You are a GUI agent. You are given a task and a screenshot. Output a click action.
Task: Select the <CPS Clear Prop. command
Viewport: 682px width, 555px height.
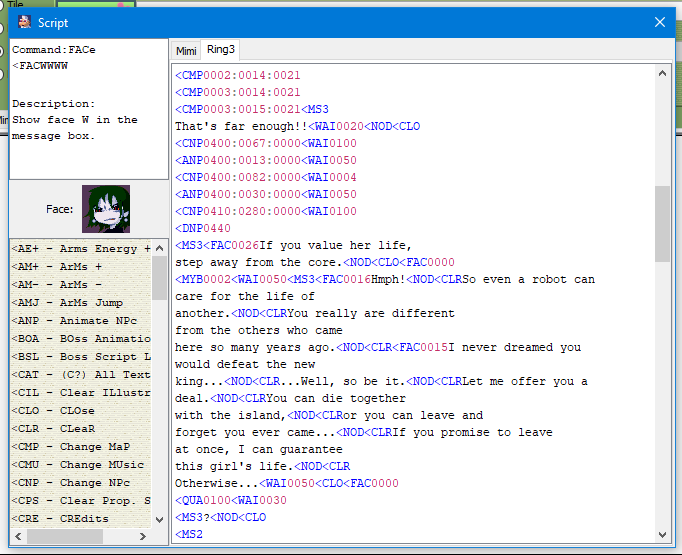click(x=81, y=501)
